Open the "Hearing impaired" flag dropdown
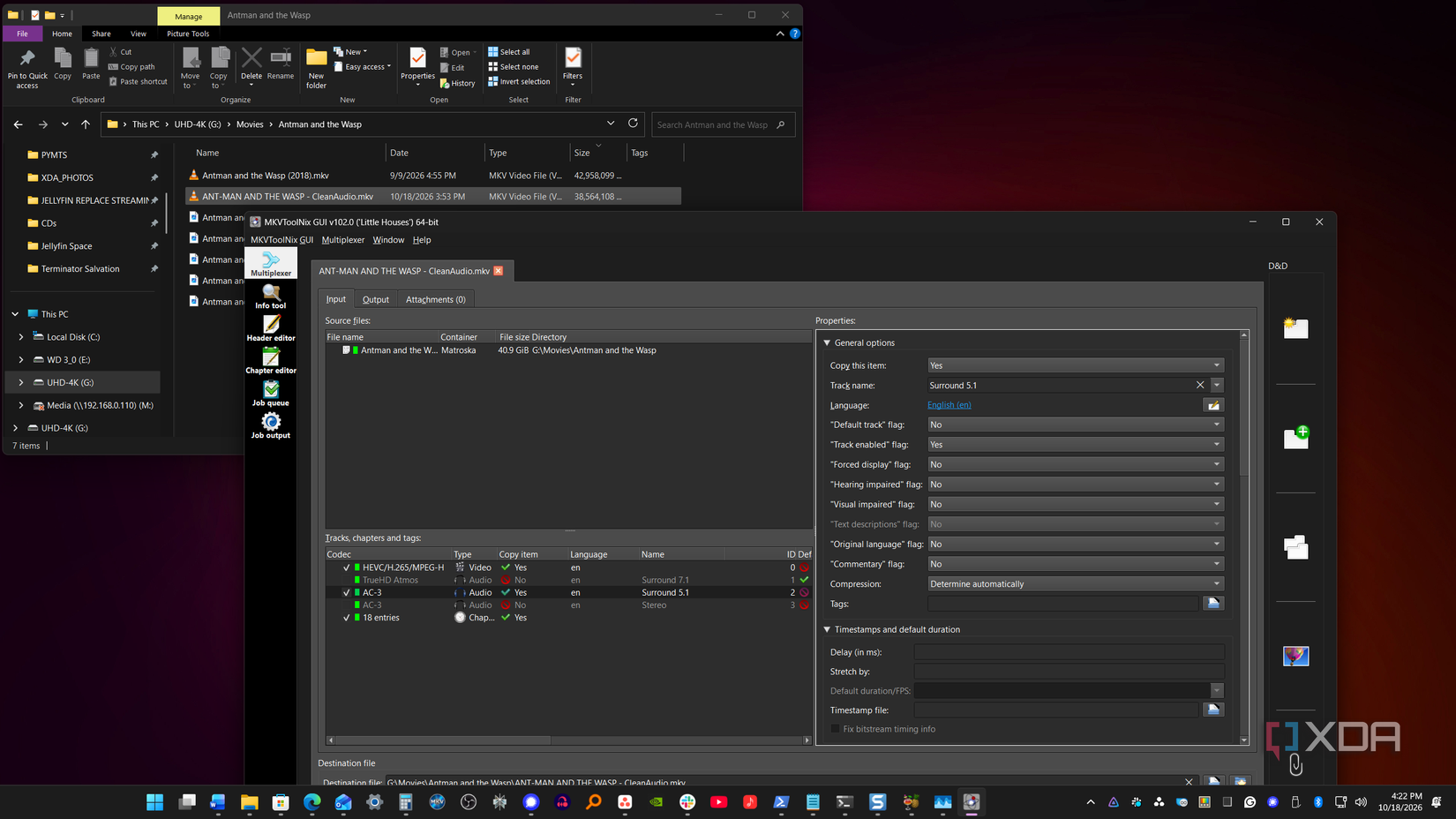 coord(1076,485)
